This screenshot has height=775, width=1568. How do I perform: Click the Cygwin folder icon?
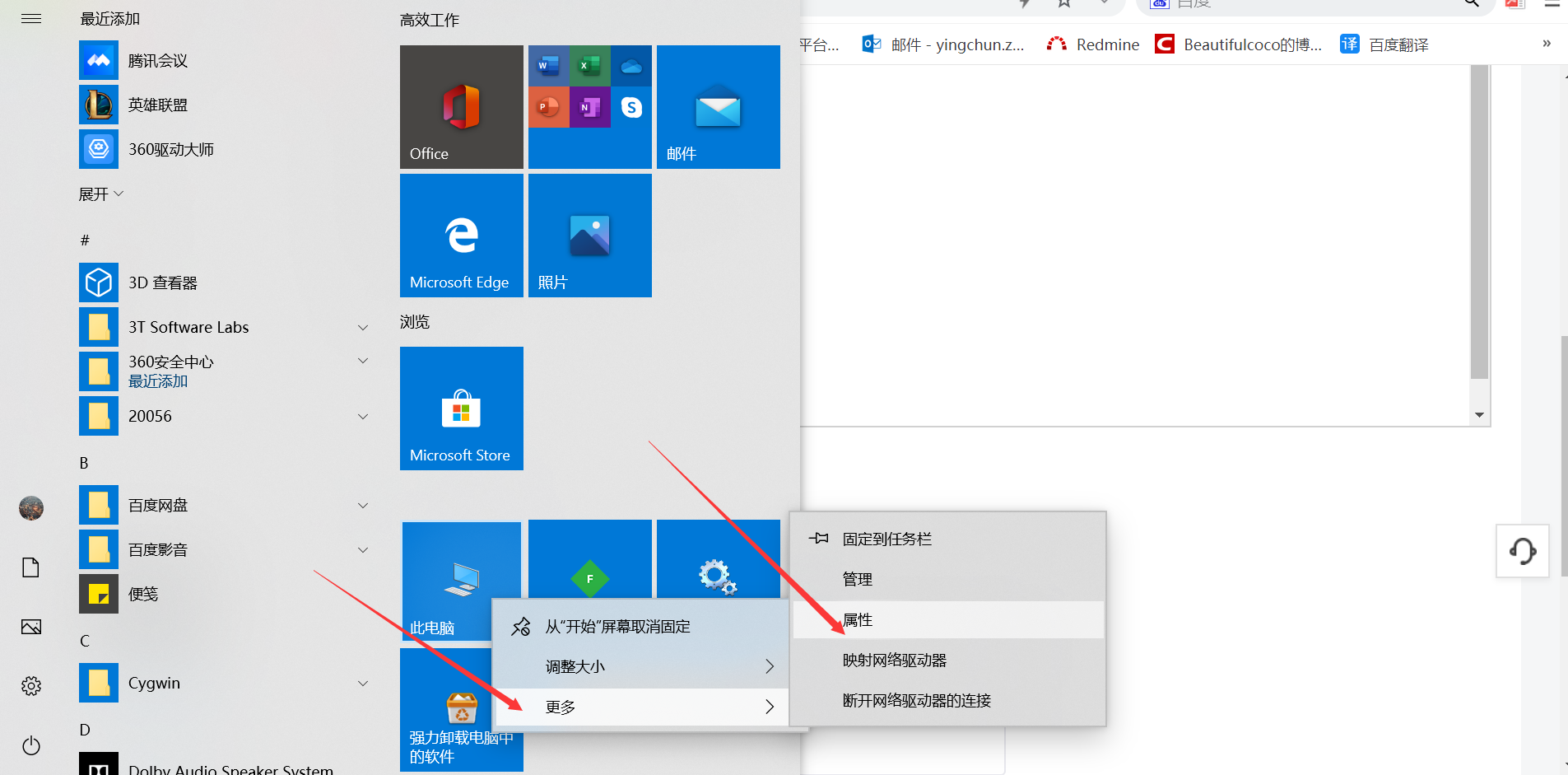99,683
